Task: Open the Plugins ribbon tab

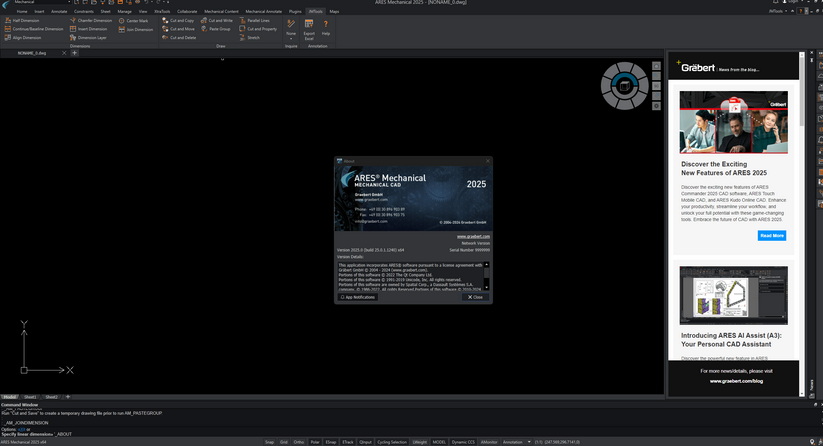Action: pos(295,11)
